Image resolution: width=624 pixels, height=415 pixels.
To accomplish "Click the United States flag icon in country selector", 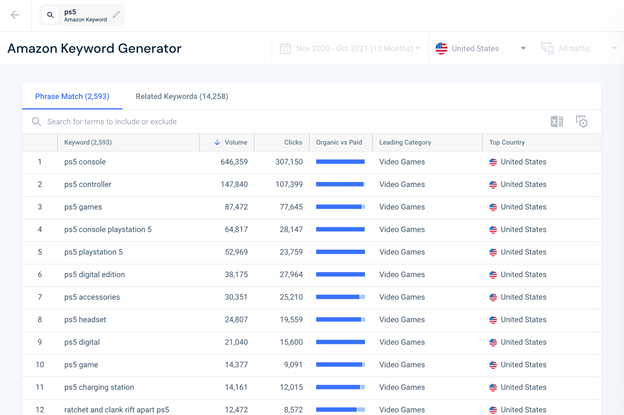I will [441, 48].
